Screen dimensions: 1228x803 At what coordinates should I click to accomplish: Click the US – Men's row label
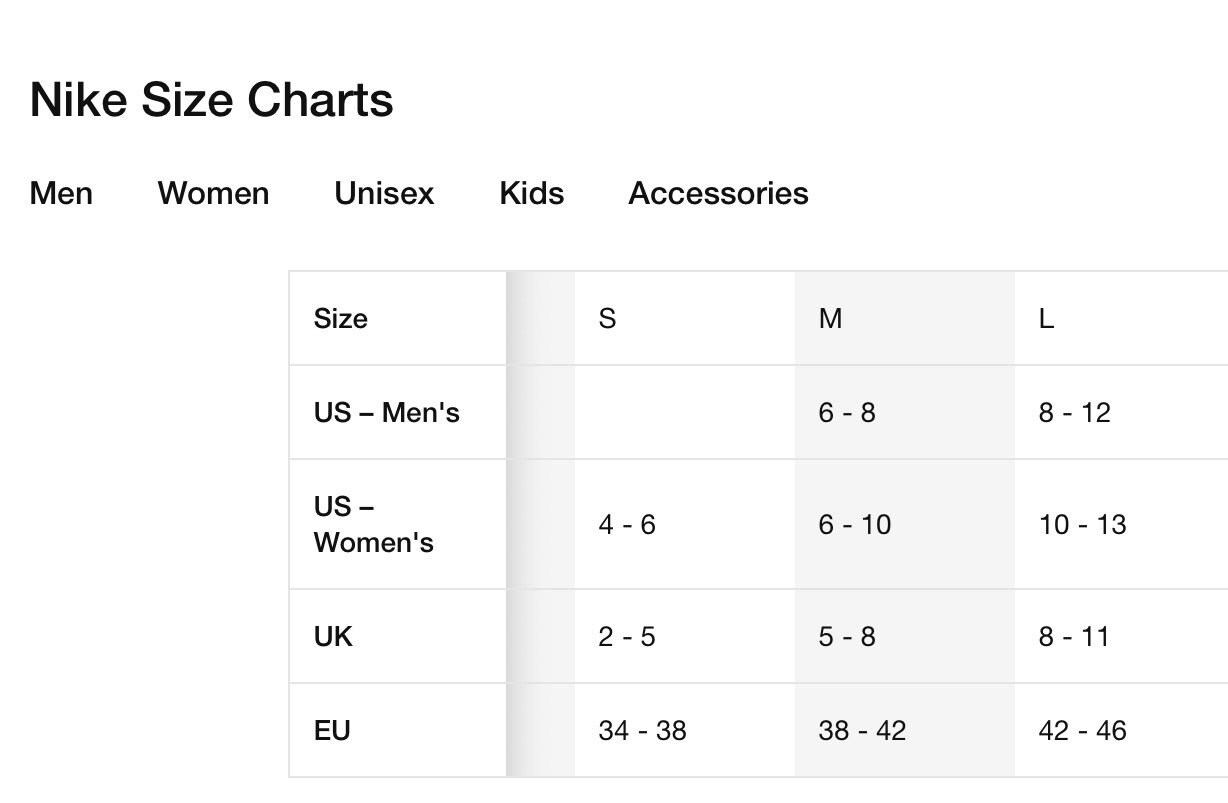[x=386, y=412]
